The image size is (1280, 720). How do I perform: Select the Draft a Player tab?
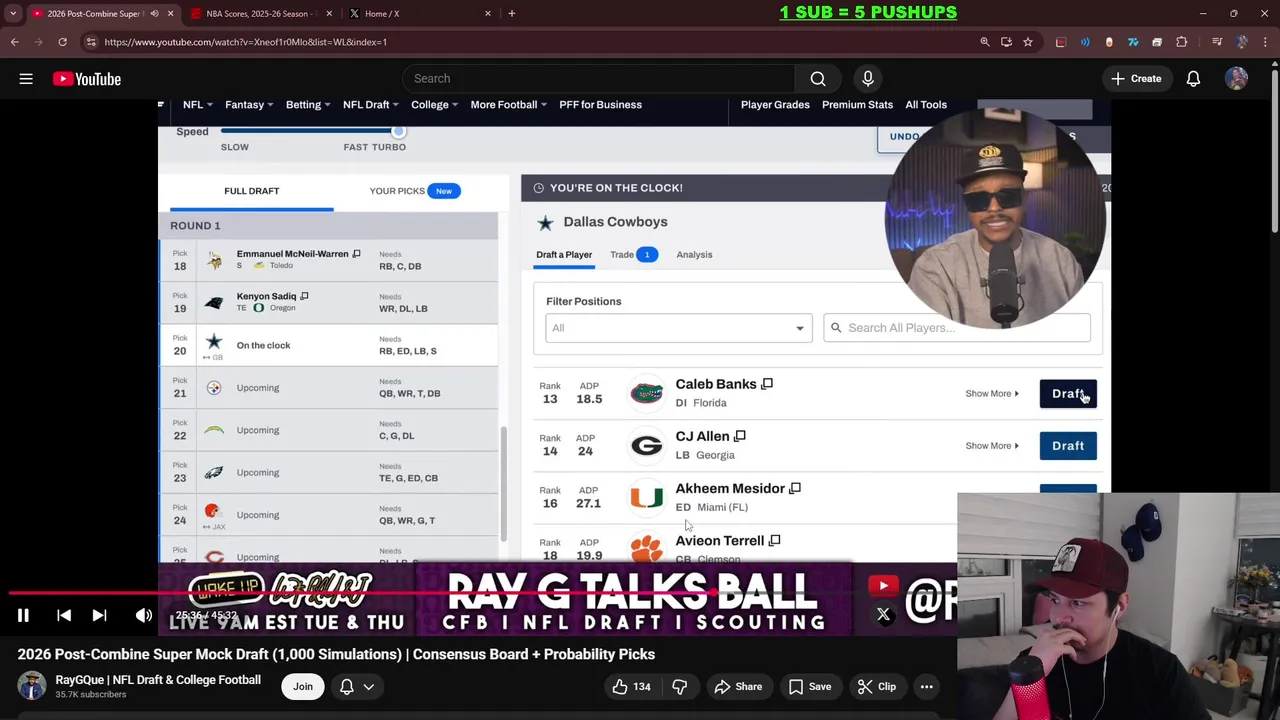click(x=564, y=255)
